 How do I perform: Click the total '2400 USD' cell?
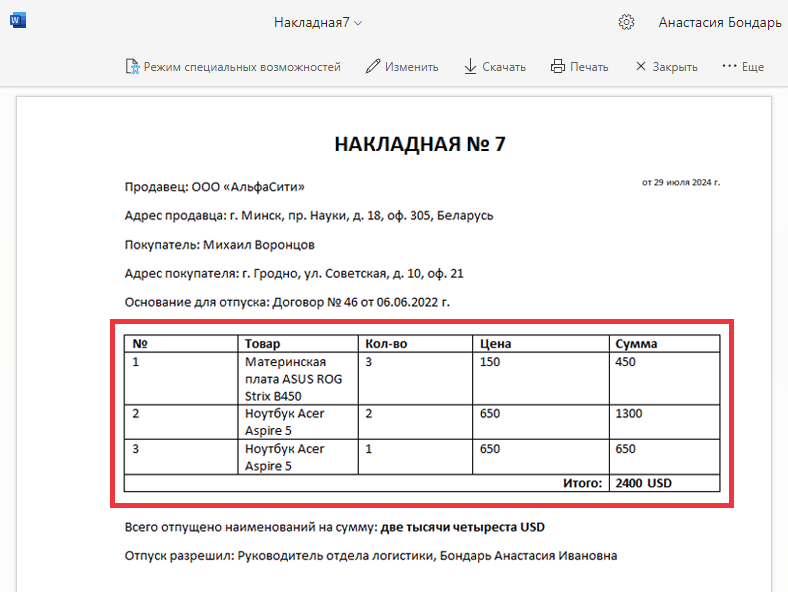pyautogui.click(x=664, y=483)
